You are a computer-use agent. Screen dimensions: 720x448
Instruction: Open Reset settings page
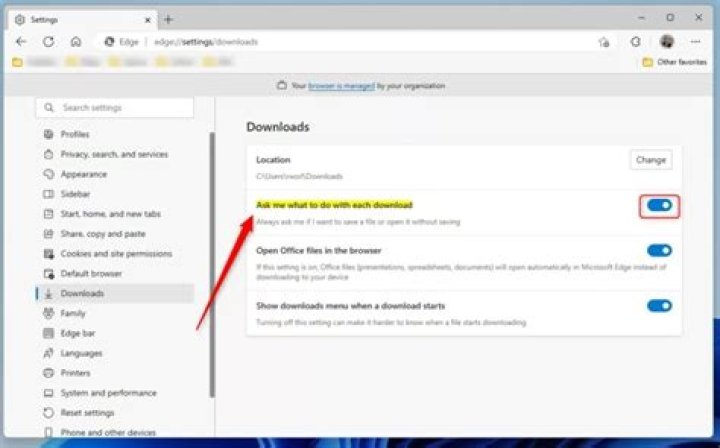click(x=115, y=413)
